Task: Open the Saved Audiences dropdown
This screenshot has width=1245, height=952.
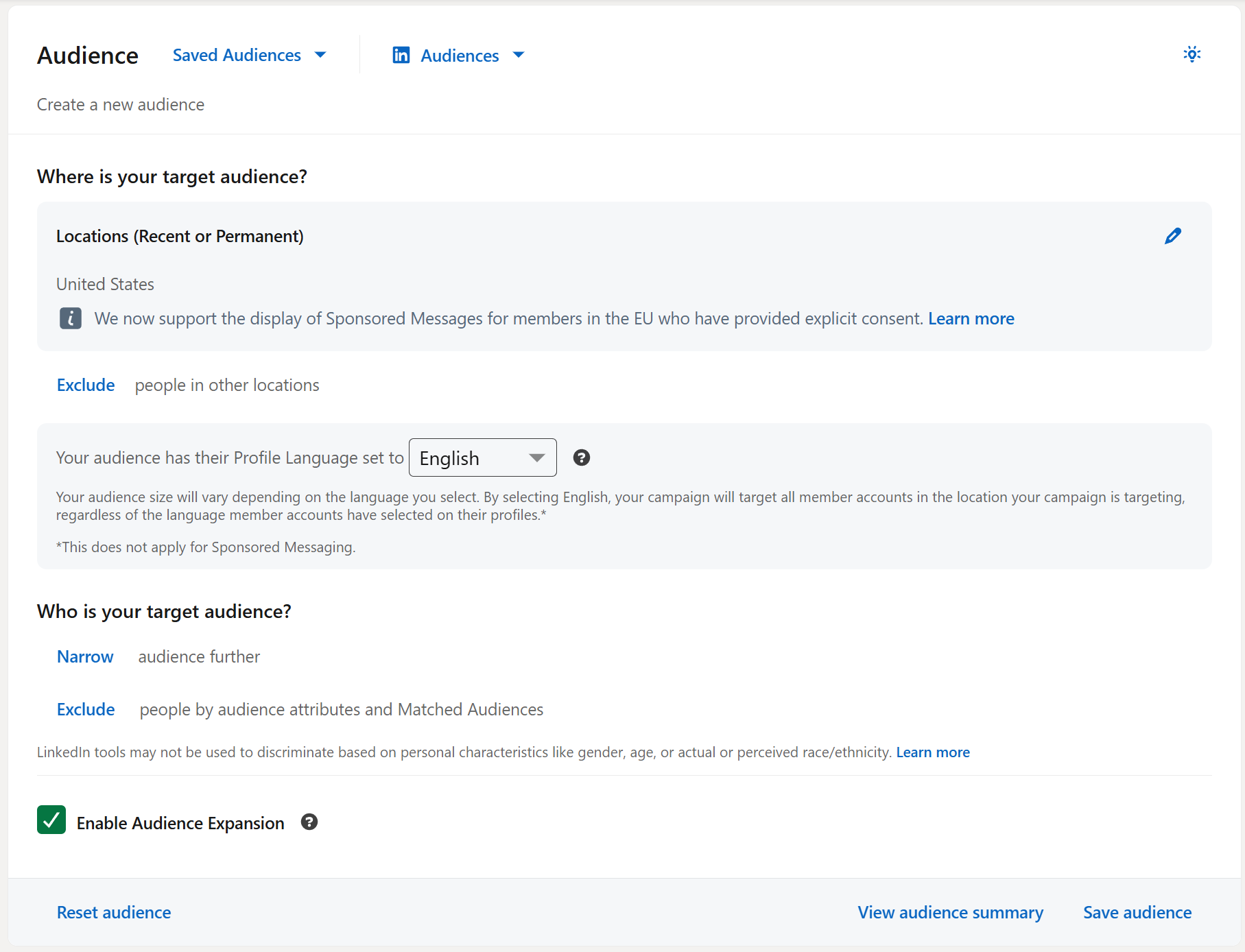Action: click(x=250, y=55)
